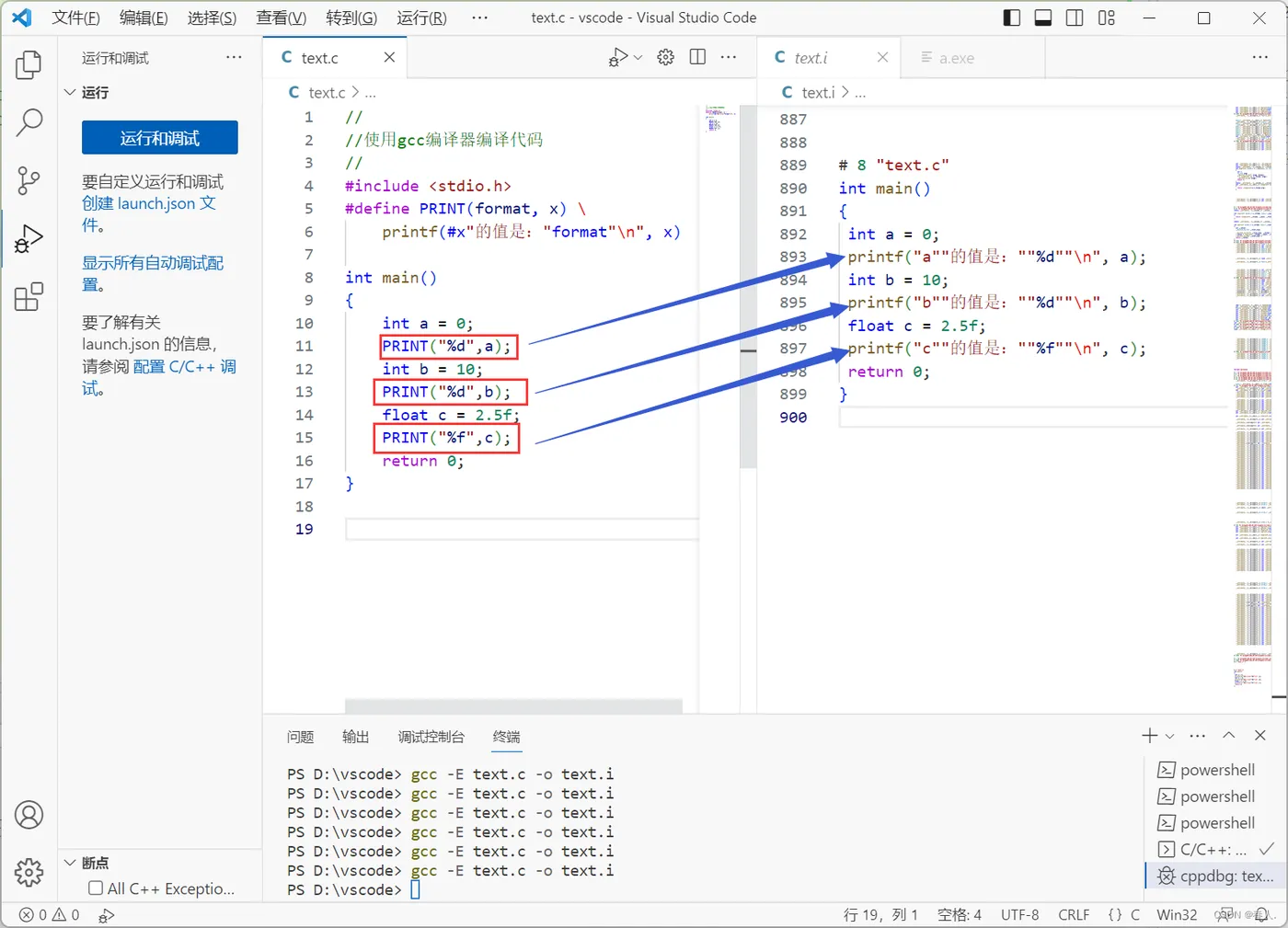This screenshot has height=928, width=1288.
Task: Switch to the 调试控制台 panel tab
Action: [431, 737]
